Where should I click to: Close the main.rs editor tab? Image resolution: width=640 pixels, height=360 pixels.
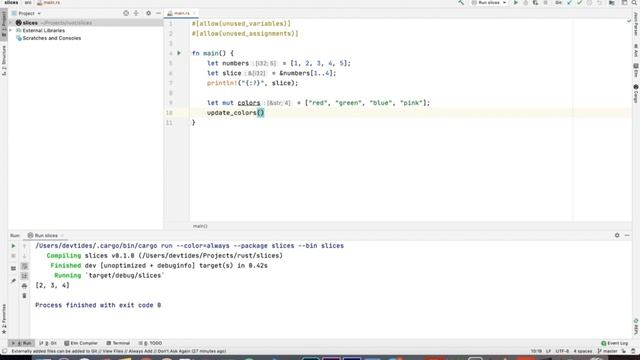coord(194,13)
